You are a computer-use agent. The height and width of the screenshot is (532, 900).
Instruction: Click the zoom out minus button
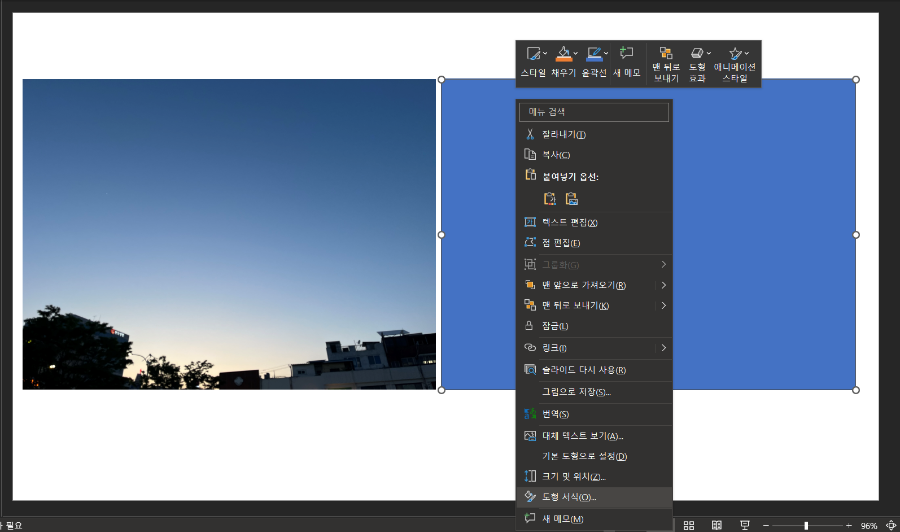click(766, 526)
